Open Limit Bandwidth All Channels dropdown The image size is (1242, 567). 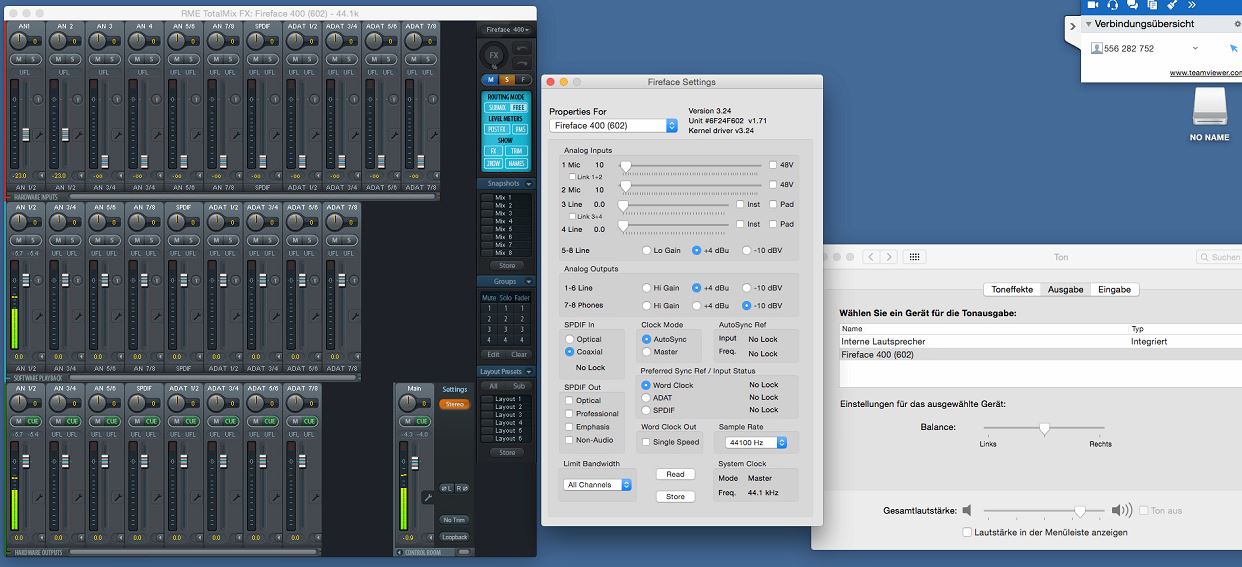597,484
